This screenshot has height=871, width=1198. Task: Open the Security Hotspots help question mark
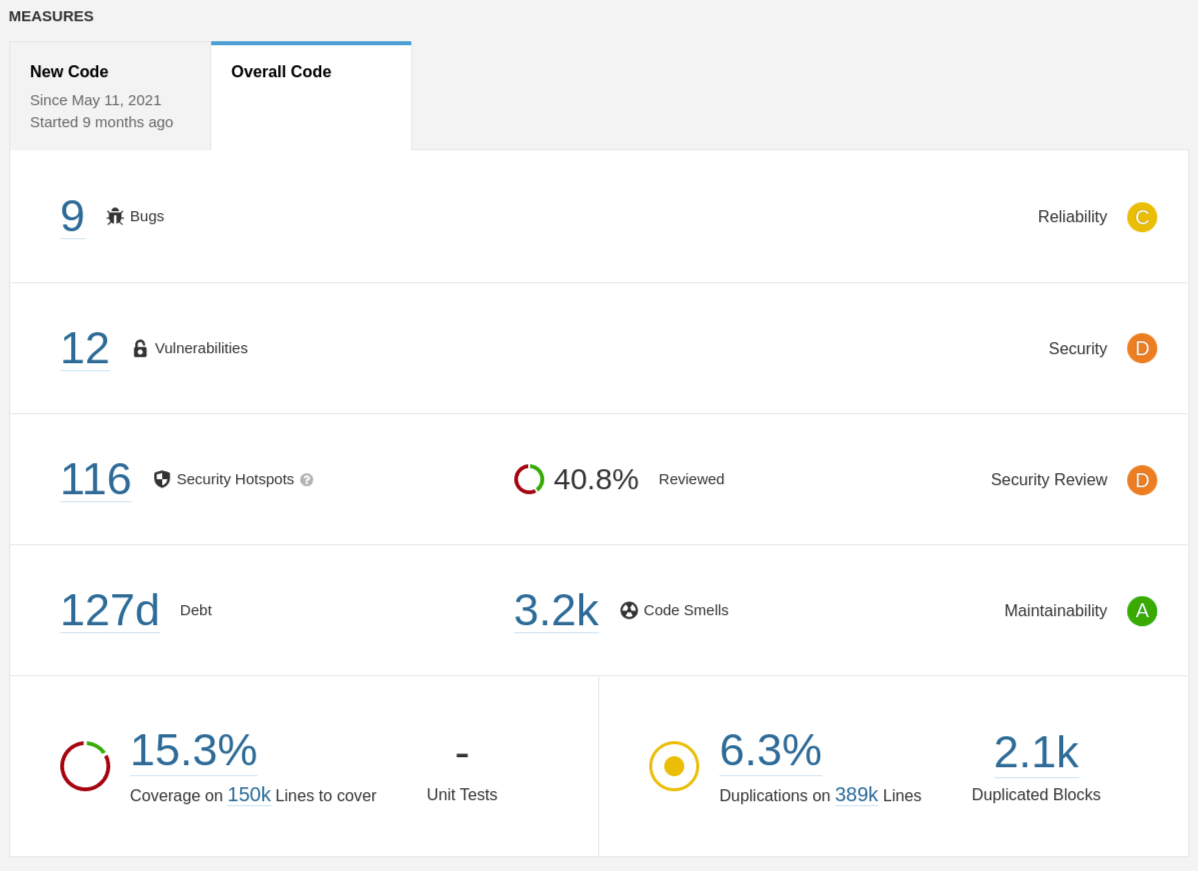coord(307,480)
